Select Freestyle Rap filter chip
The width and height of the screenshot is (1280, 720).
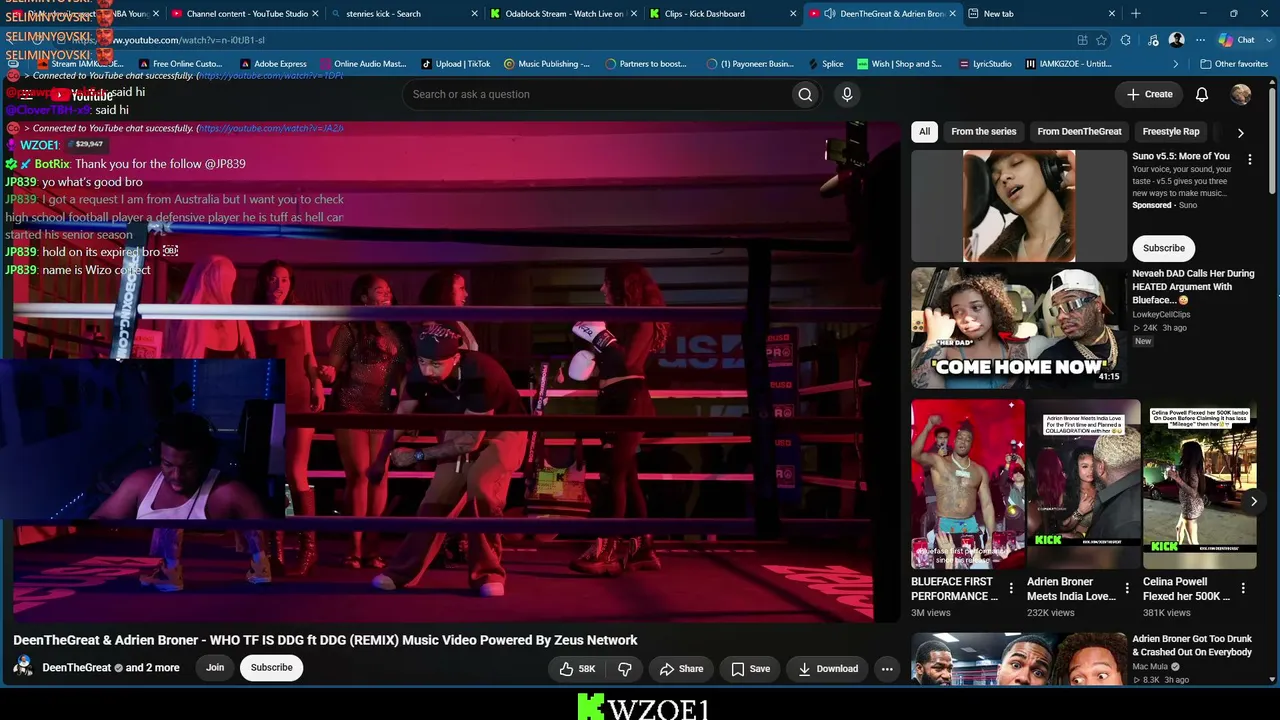point(1171,132)
